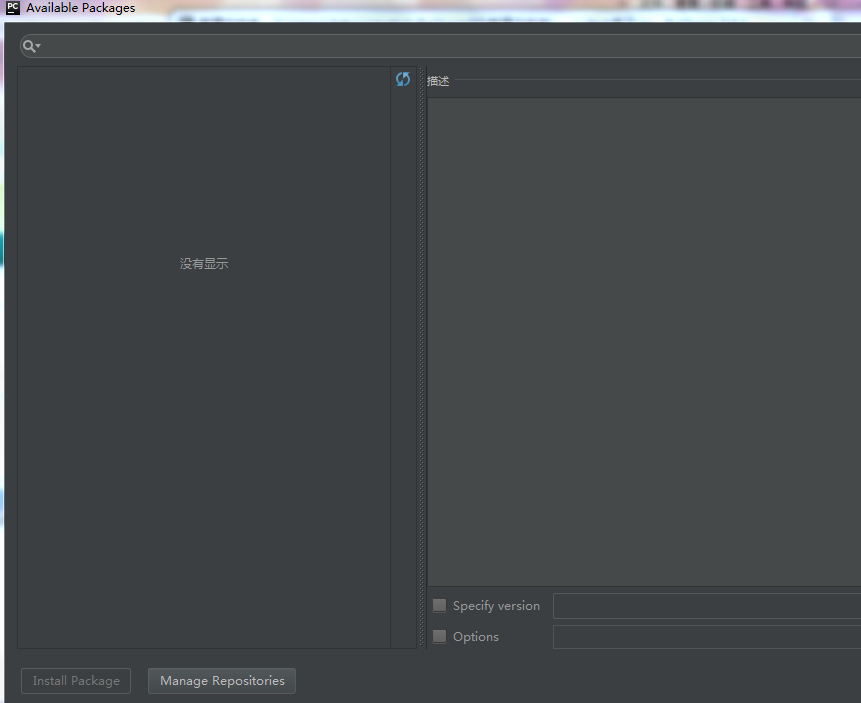Viewport: 861px width, 703px height.
Task: Open the Specify version combo box
Action: tap(706, 606)
